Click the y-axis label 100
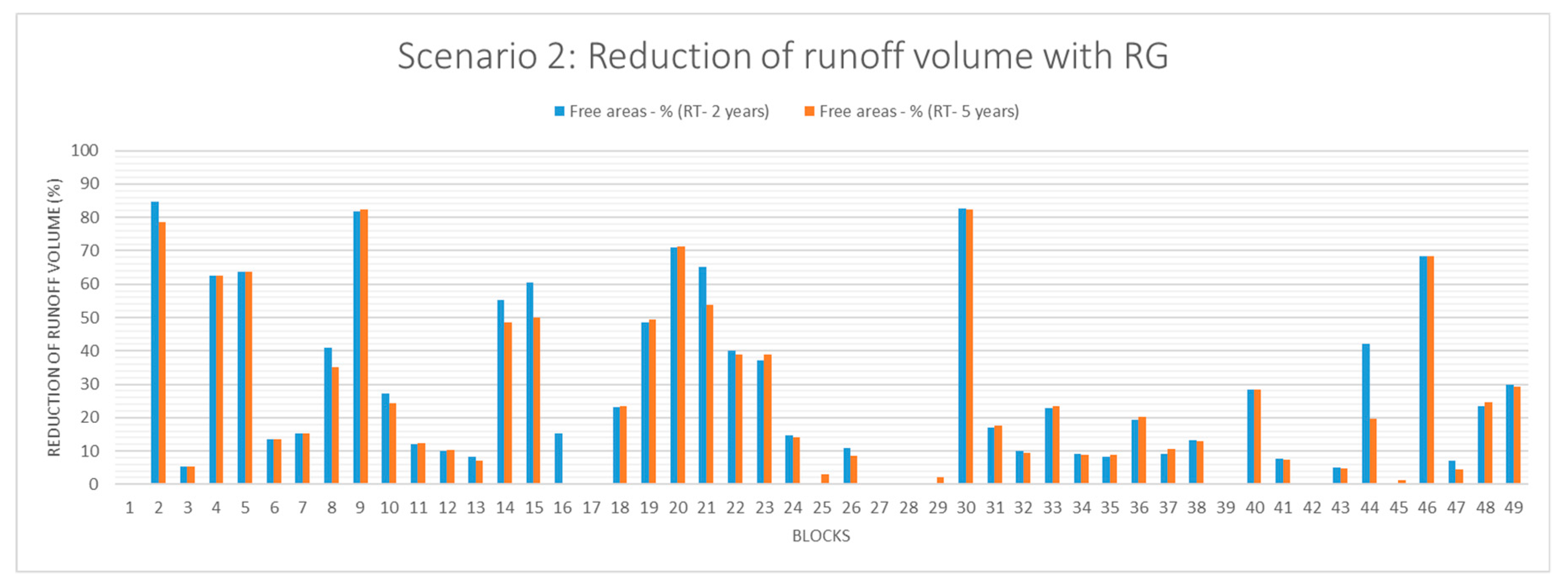Image resolution: width=1568 pixels, height=587 pixels. coord(85,150)
